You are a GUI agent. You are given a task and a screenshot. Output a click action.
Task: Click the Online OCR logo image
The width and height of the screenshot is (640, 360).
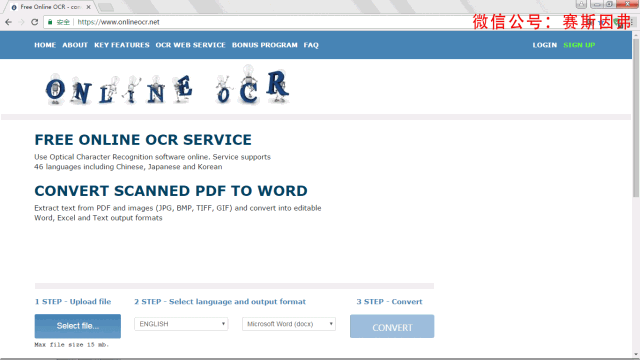click(x=167, y=86)
